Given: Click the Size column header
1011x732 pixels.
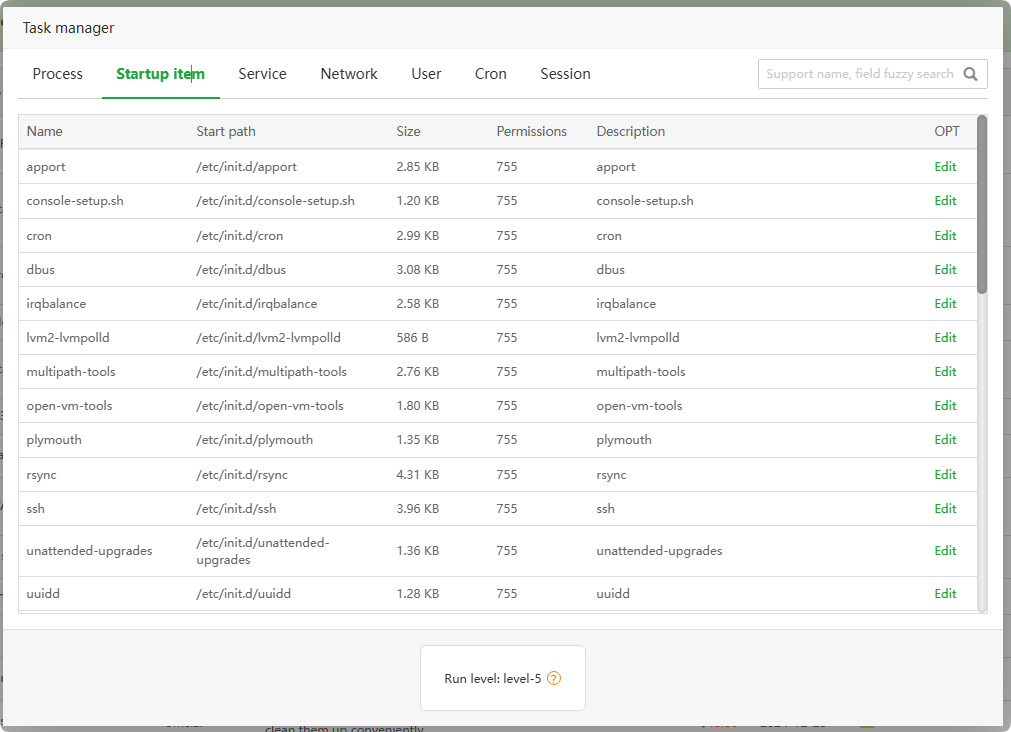Looking at the screenshot, I should click(x=408, y=132).
